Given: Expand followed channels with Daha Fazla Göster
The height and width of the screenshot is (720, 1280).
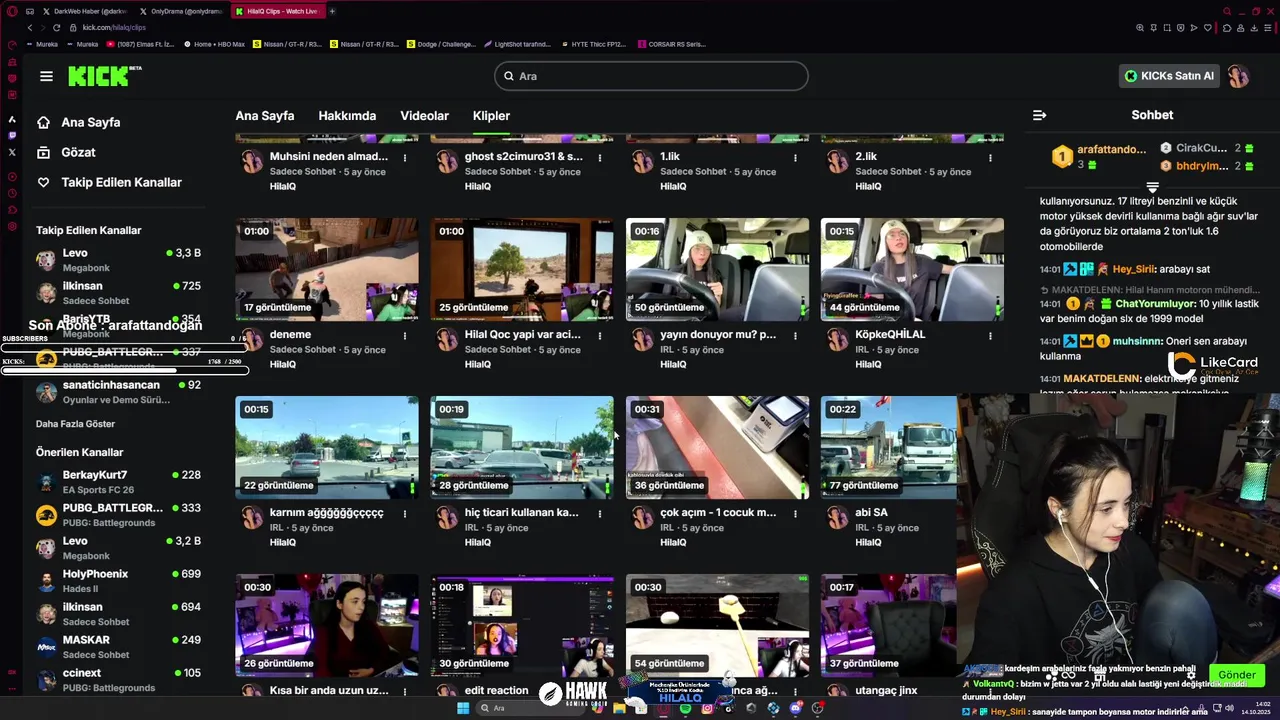Looking at the screenshot, I should [x=76, y=424].
